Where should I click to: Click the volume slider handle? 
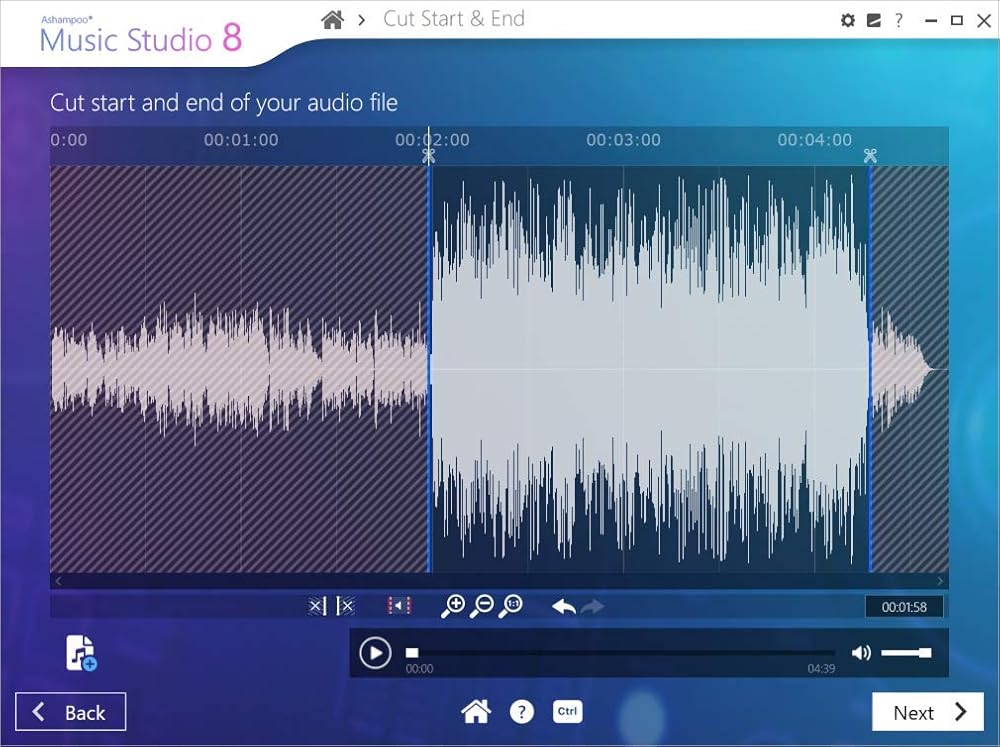point(925,653)
